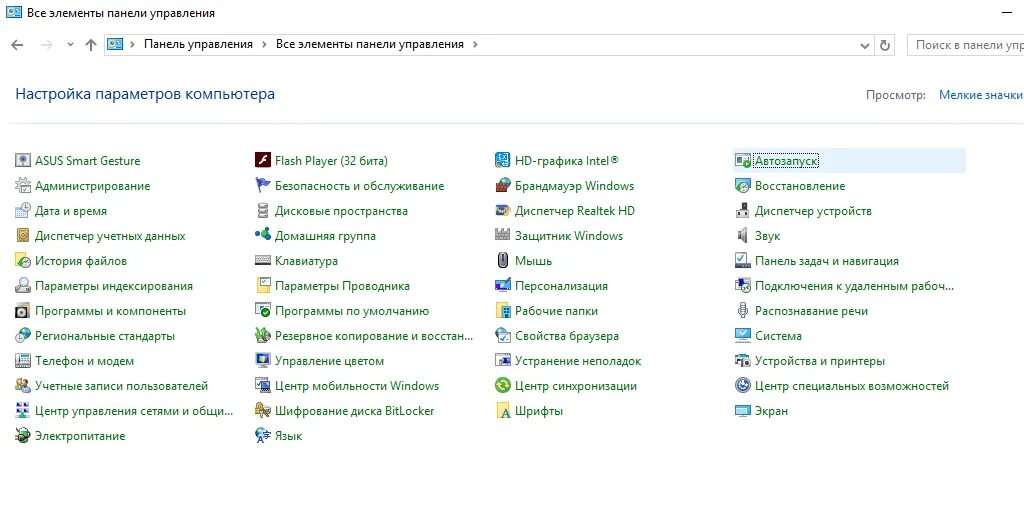Open Рабочие папки link
The height and width of the screenshot is (508, 1024).
556,311
